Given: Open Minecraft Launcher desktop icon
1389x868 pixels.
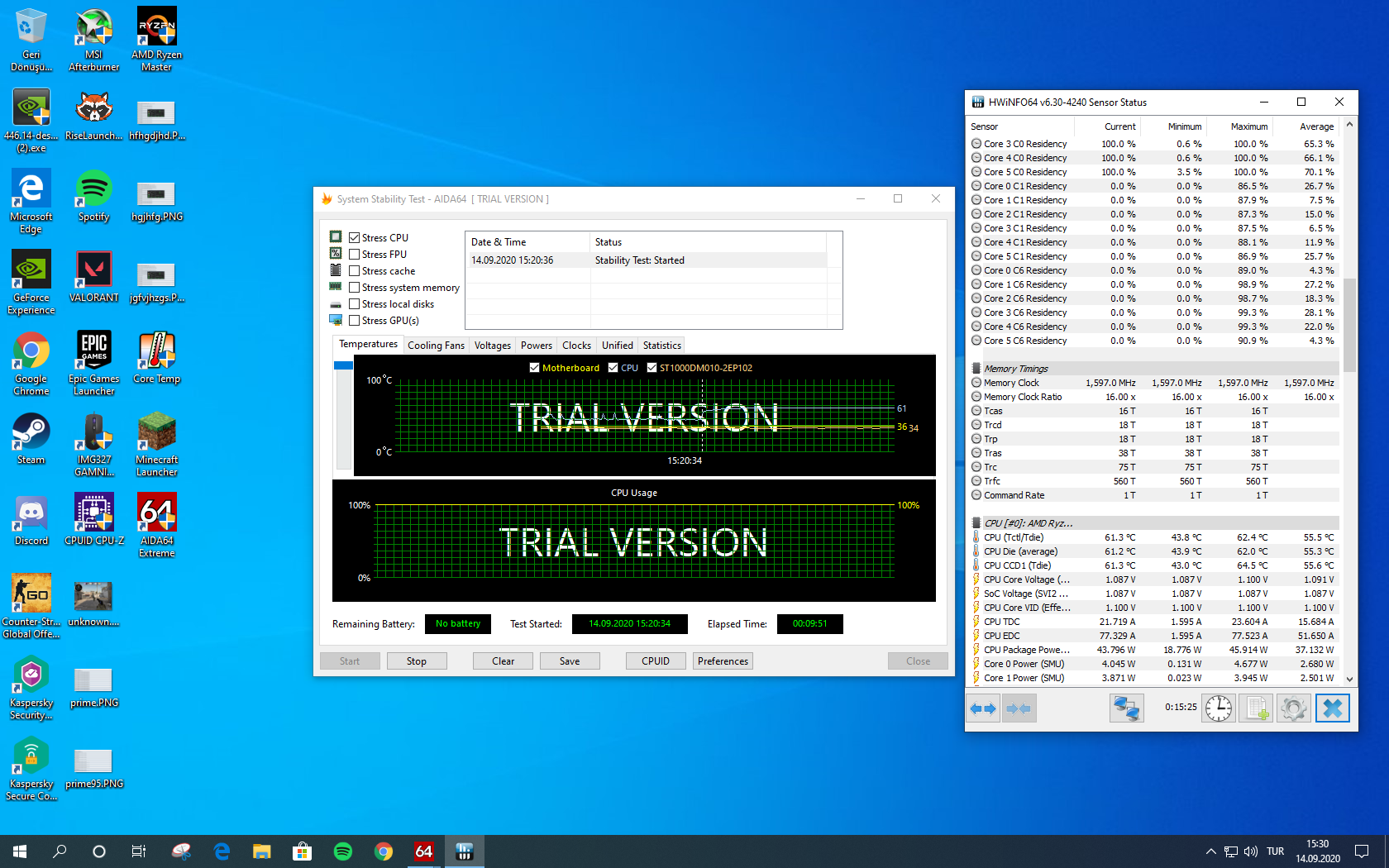Looking at the screenshot, I should coord(156,445).
